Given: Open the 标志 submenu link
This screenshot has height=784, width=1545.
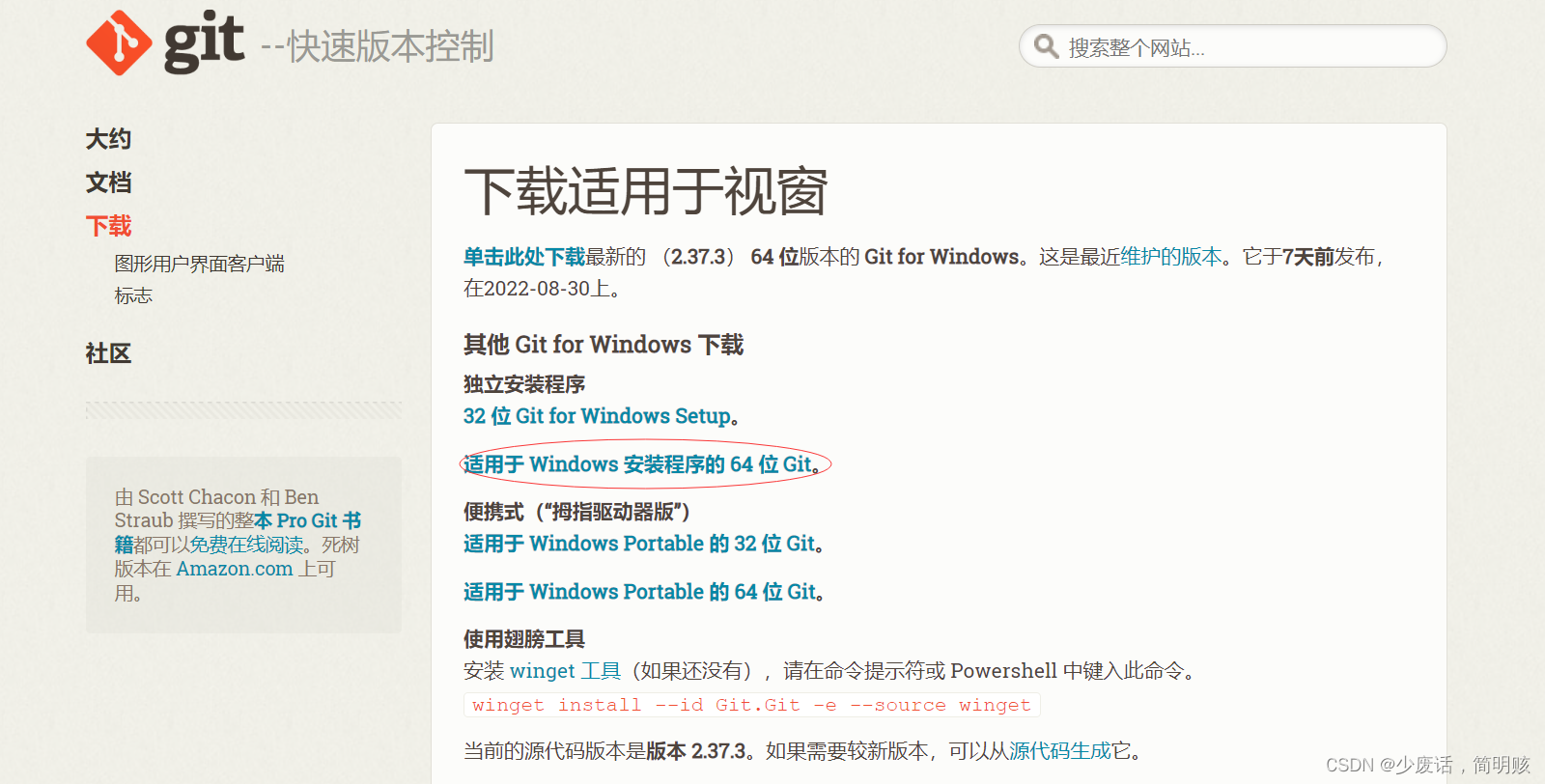Looking at the screenshot, I should (133, 295).
